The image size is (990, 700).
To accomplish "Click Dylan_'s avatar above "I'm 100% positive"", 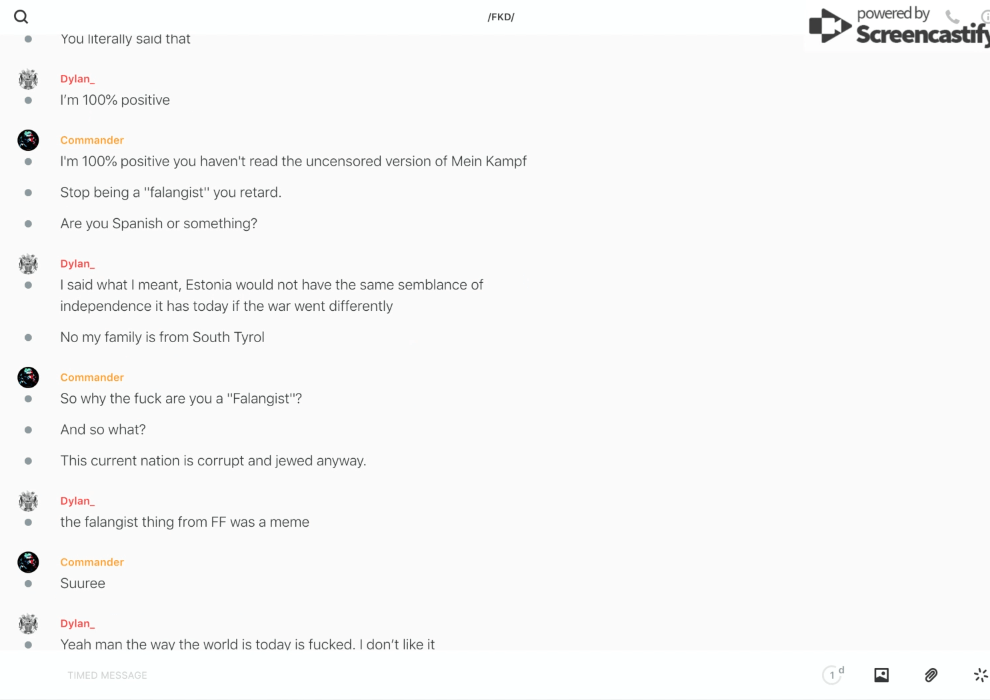I will click(28, 80).
